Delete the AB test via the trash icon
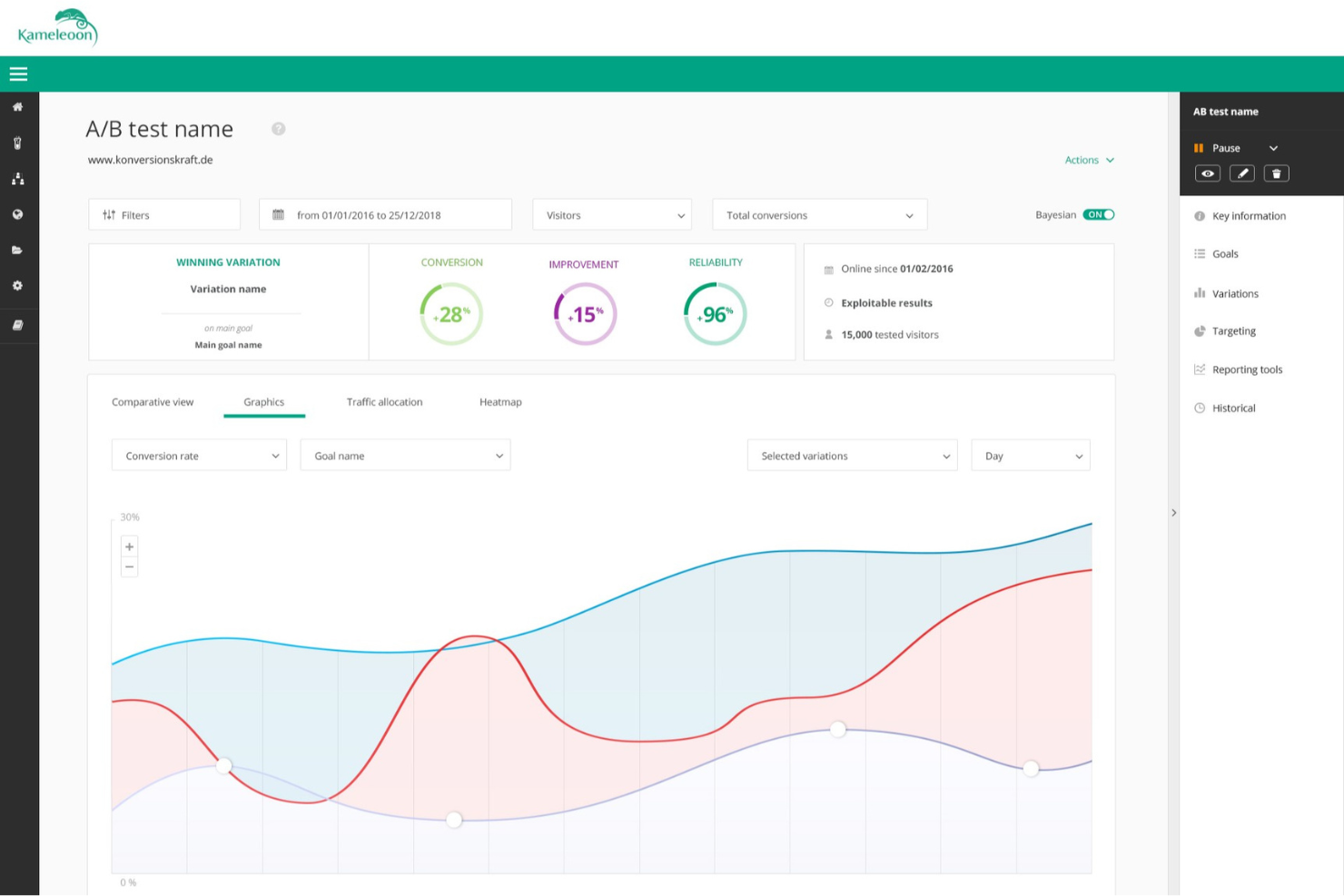 pos(1277,172)
